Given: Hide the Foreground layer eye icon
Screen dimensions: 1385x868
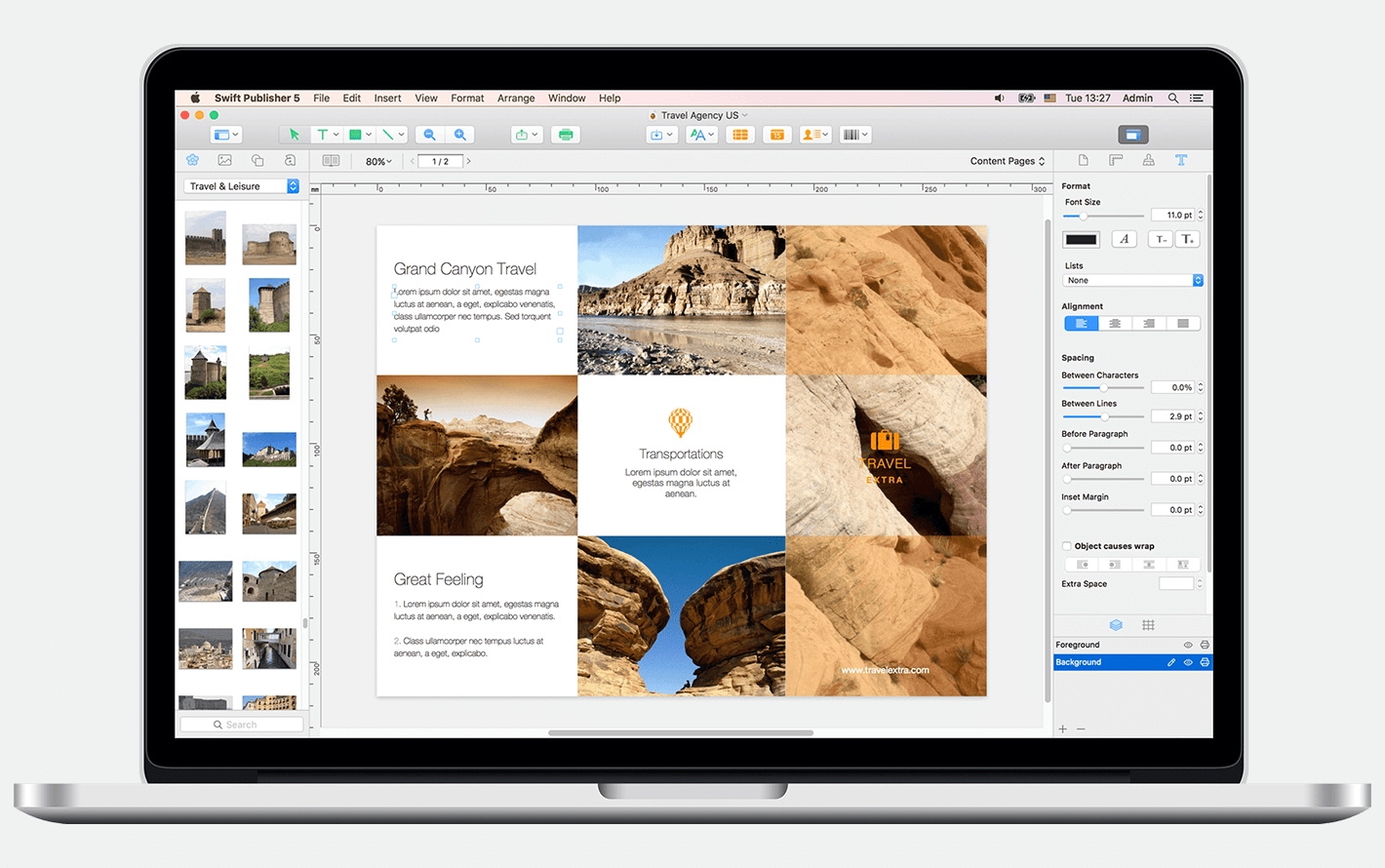Looking at the screenshot, I should (x=1188, y=645).
